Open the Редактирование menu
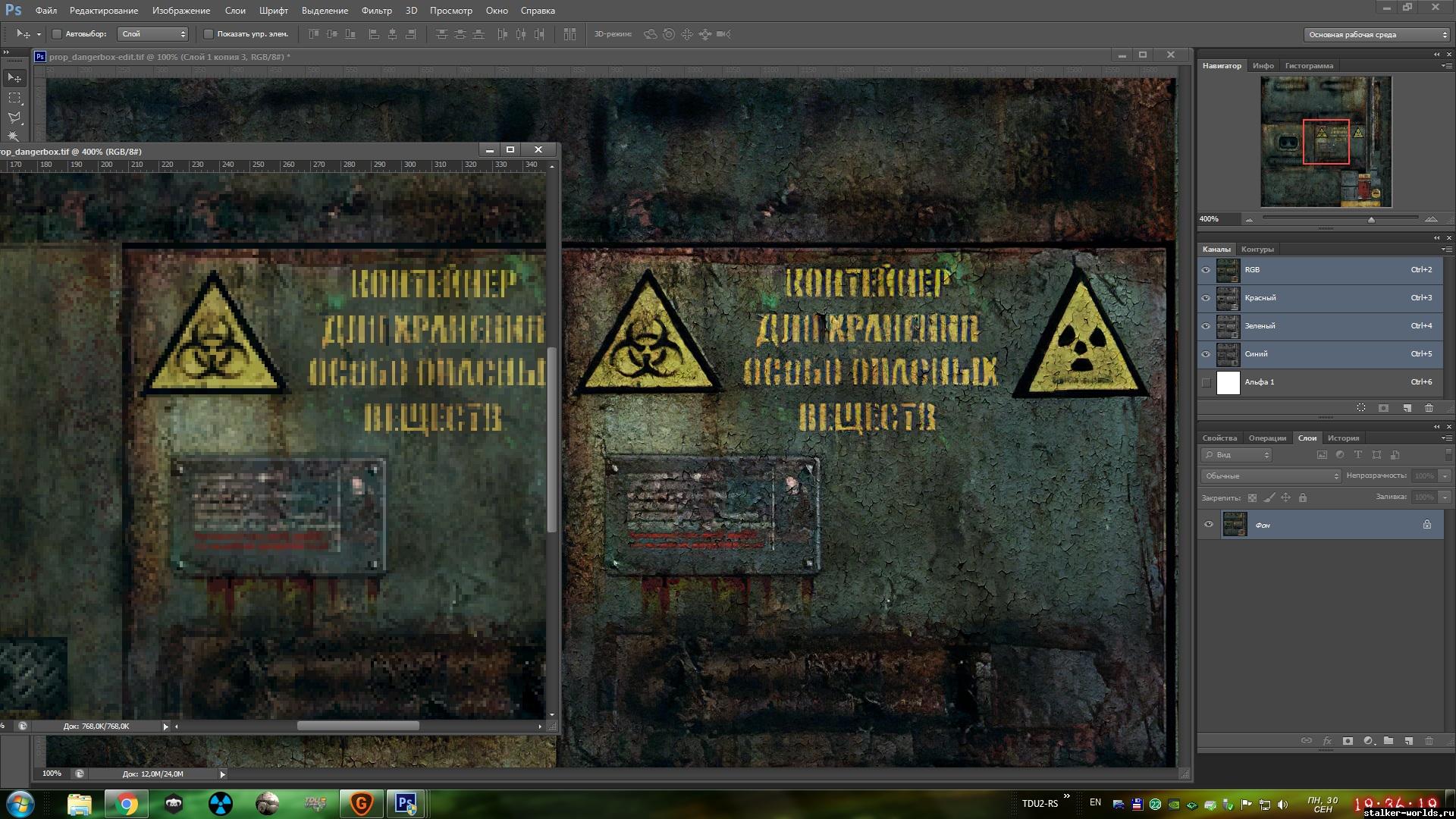This screenshot has height=819, width=1456. click(104, 11)
